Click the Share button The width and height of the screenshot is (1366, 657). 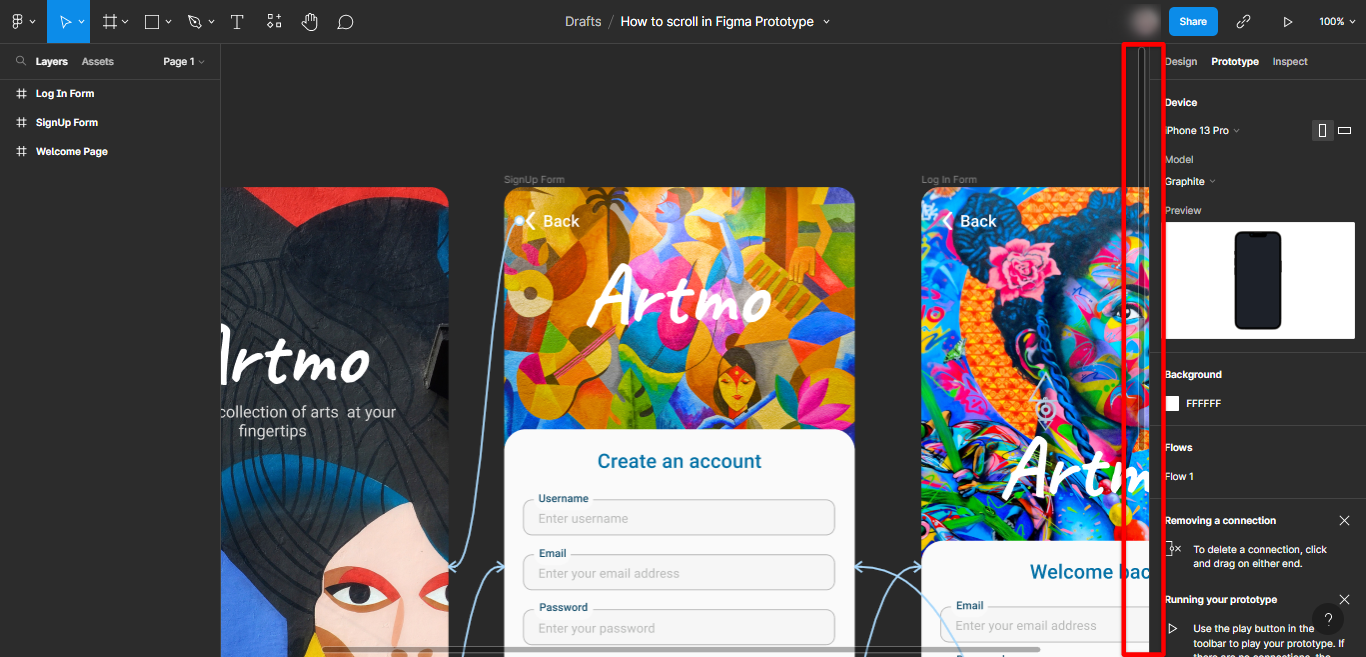coord(1193,21)
